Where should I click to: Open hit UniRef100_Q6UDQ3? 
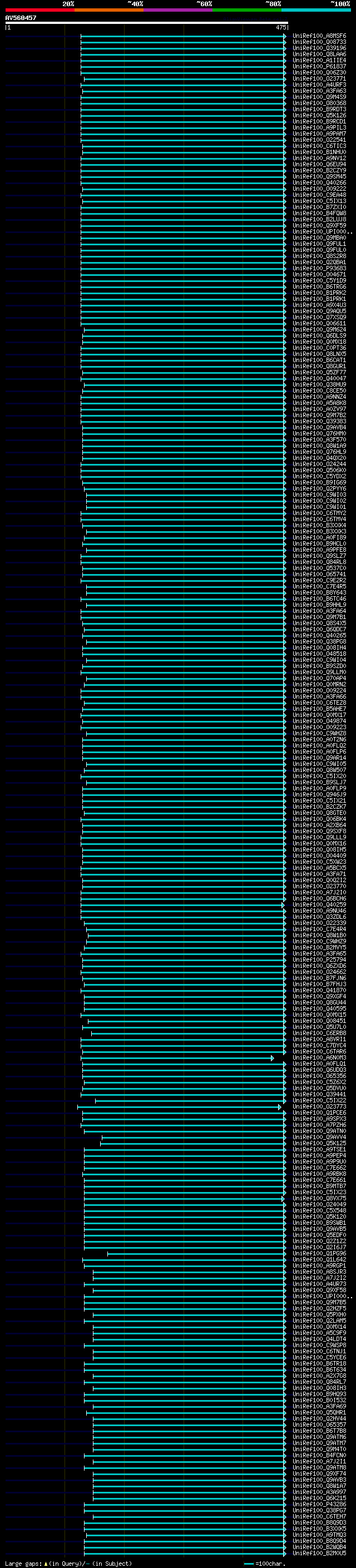coord(319,1070)
